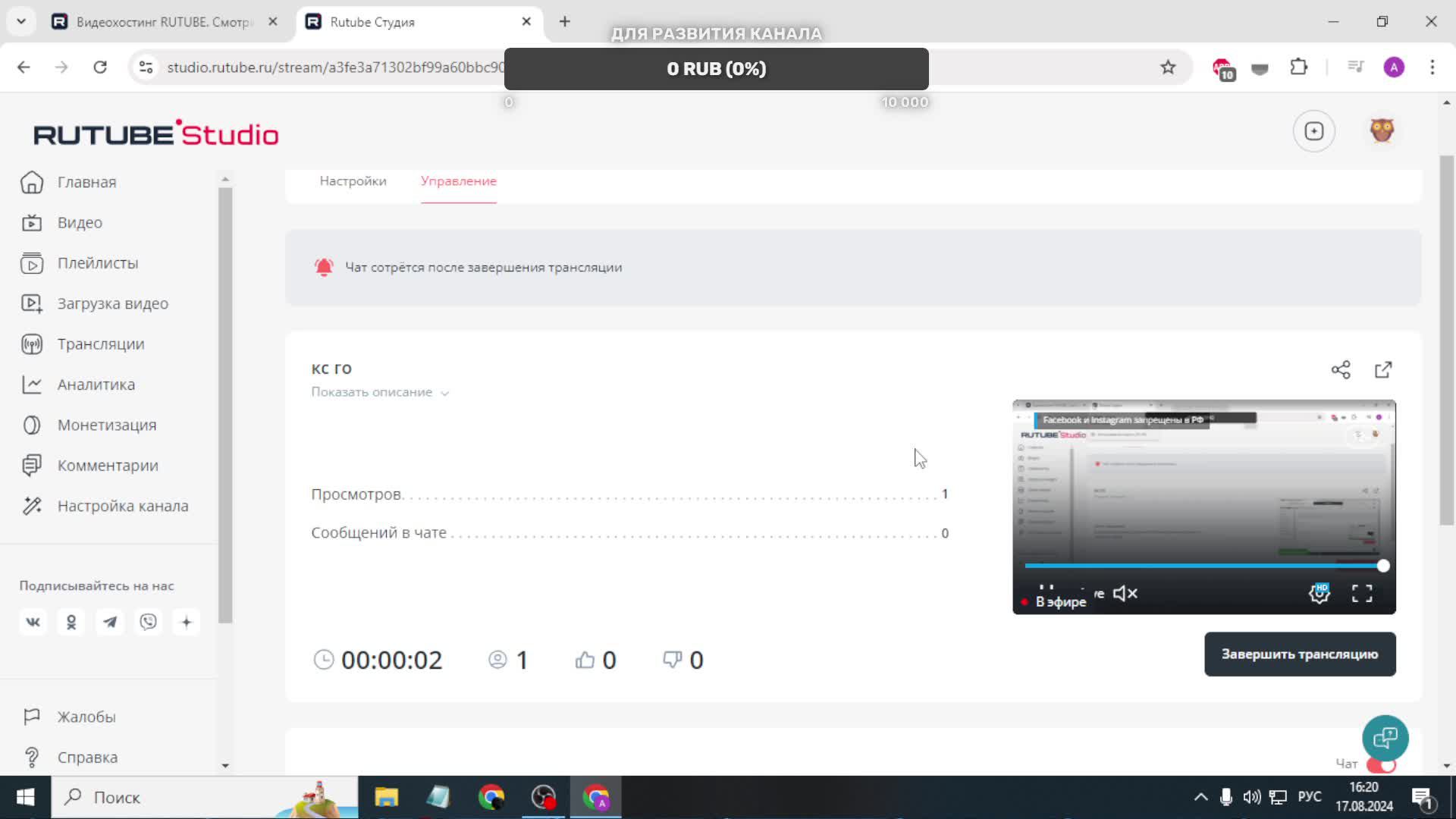
Task: Click the add video plus icon
Action: coord(1313,131)
